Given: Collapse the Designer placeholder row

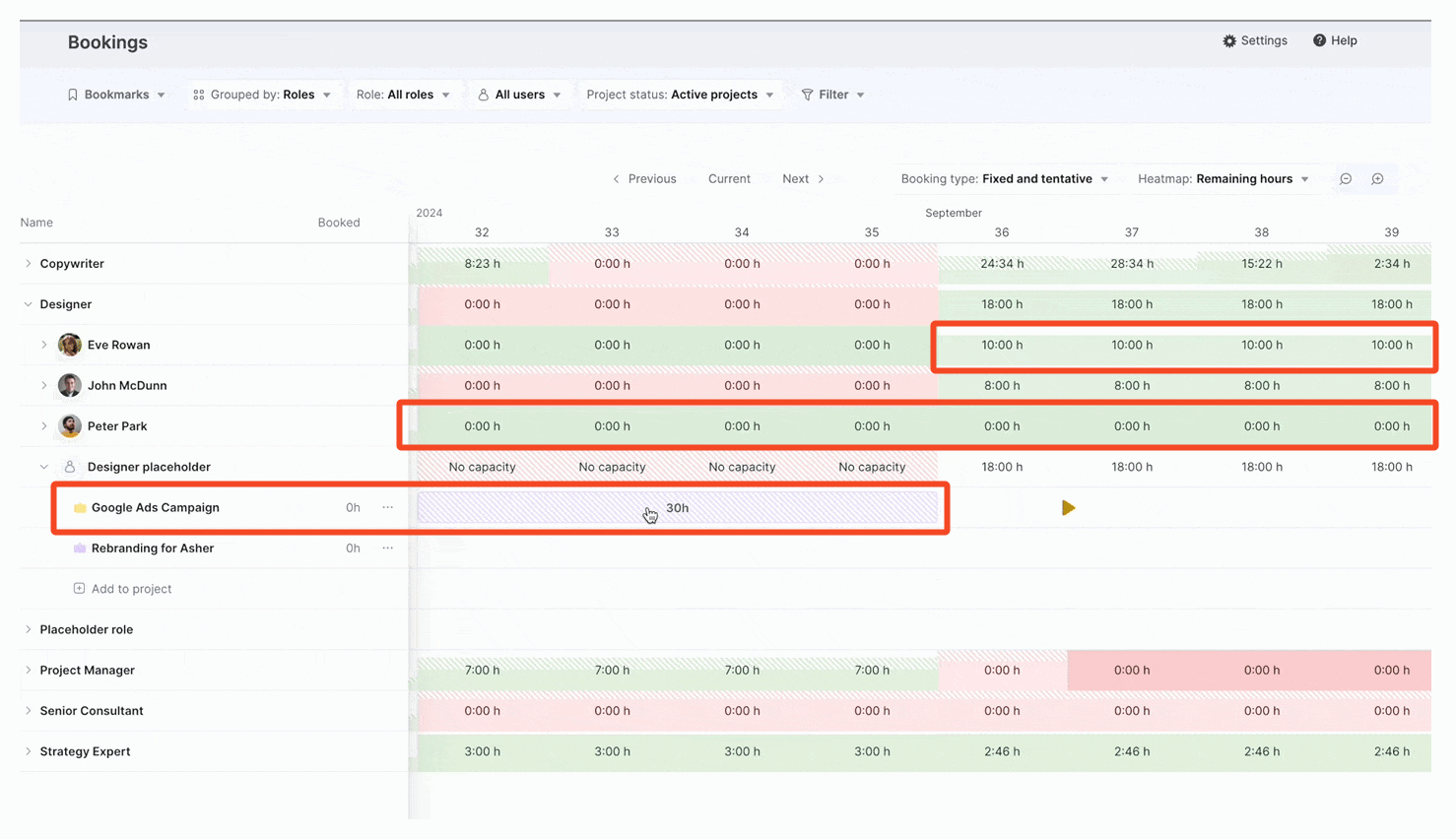Looking at the screenshot, I should 44,467.
